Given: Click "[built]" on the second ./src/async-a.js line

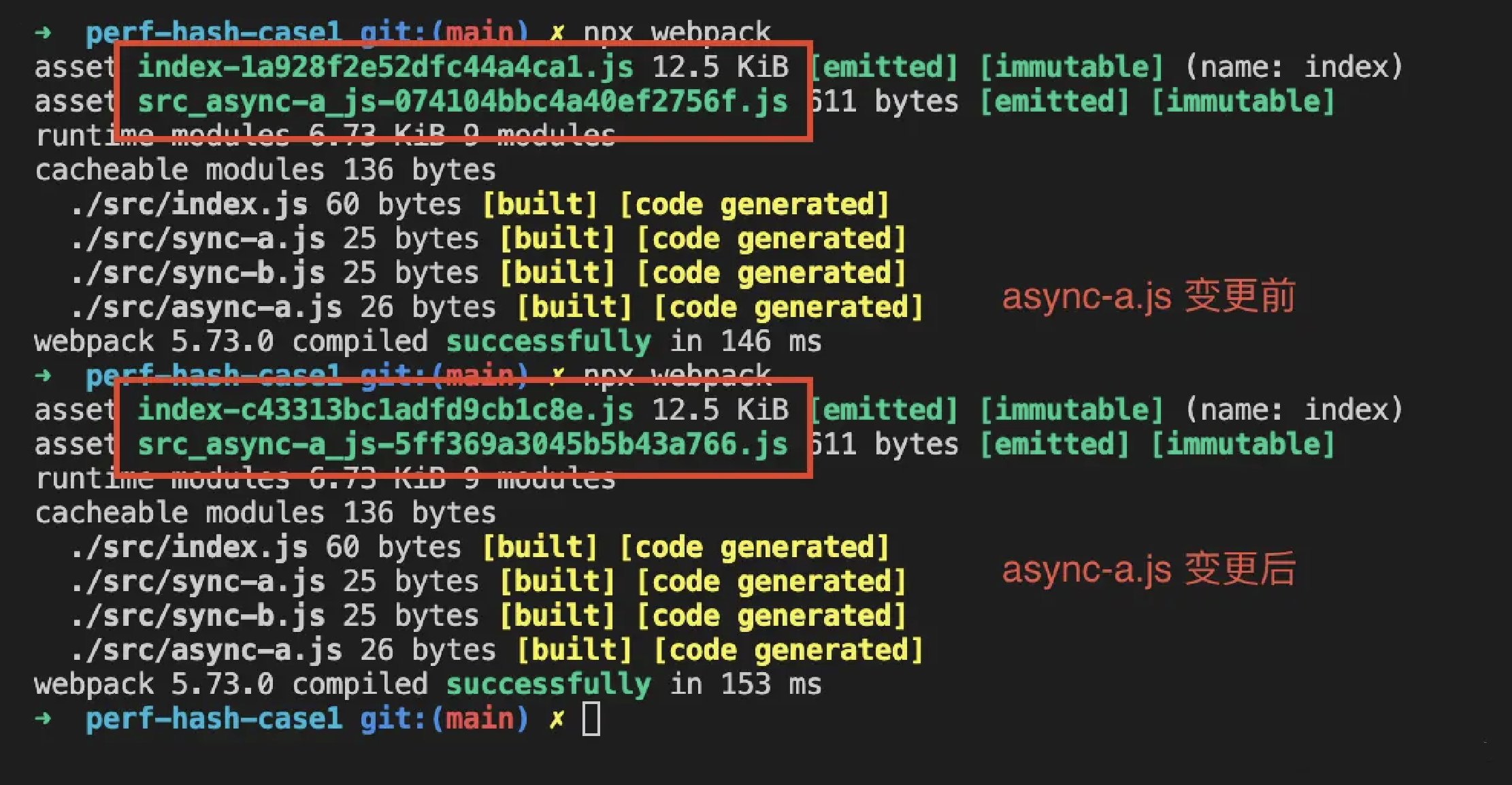Looking at the screenshot, I should [x=575, y=650].
